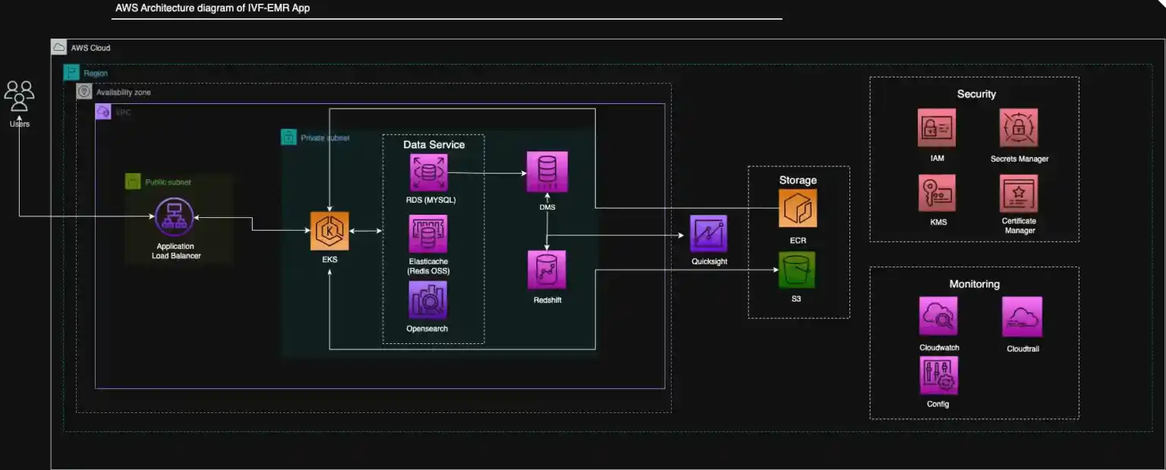Click the Region label text
Image resolution: width=1166 pixels, height=470 pixels.
[x=95, y=74]
